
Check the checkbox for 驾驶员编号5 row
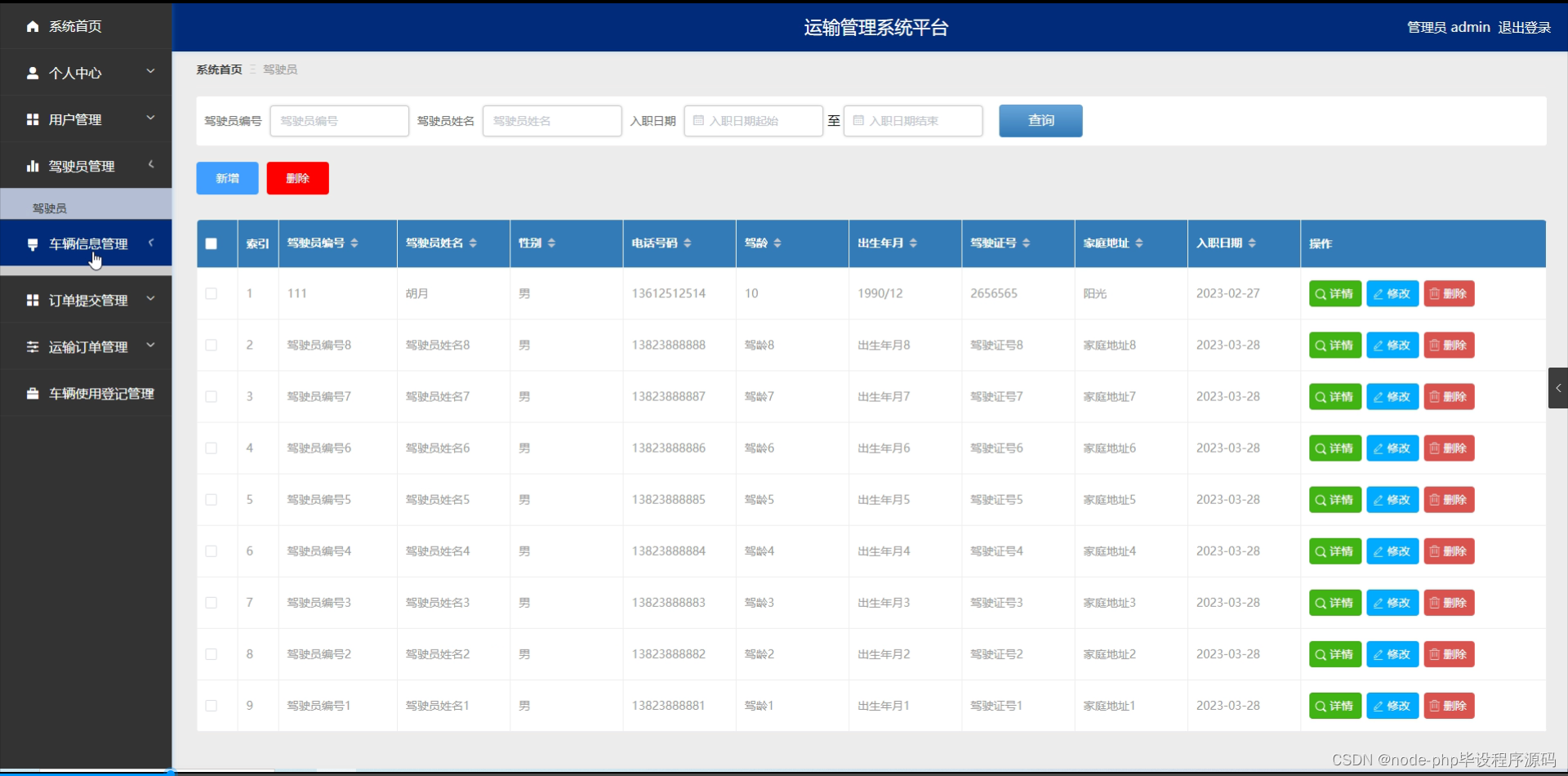point(211,499)
